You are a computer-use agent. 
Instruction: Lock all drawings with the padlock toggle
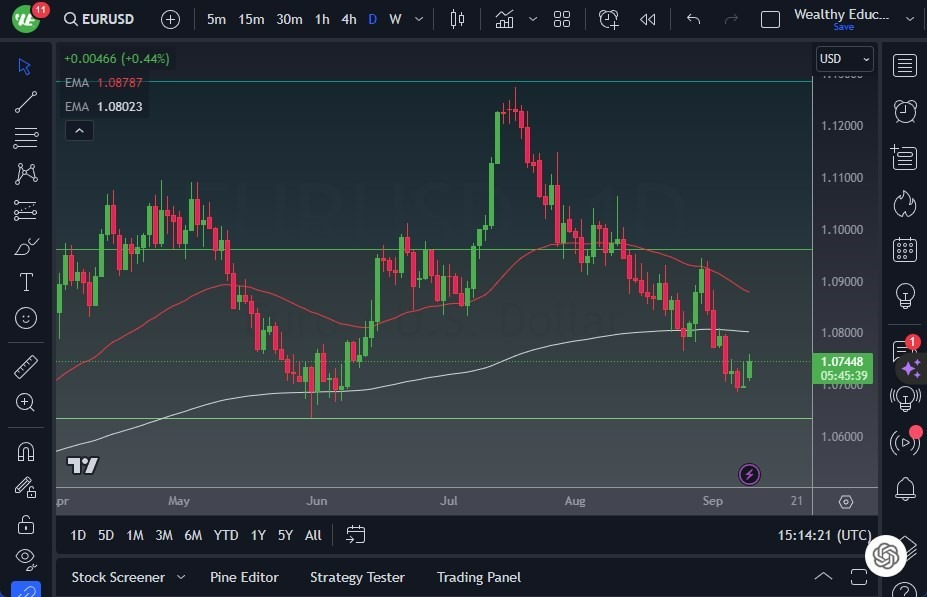[25, 524]
